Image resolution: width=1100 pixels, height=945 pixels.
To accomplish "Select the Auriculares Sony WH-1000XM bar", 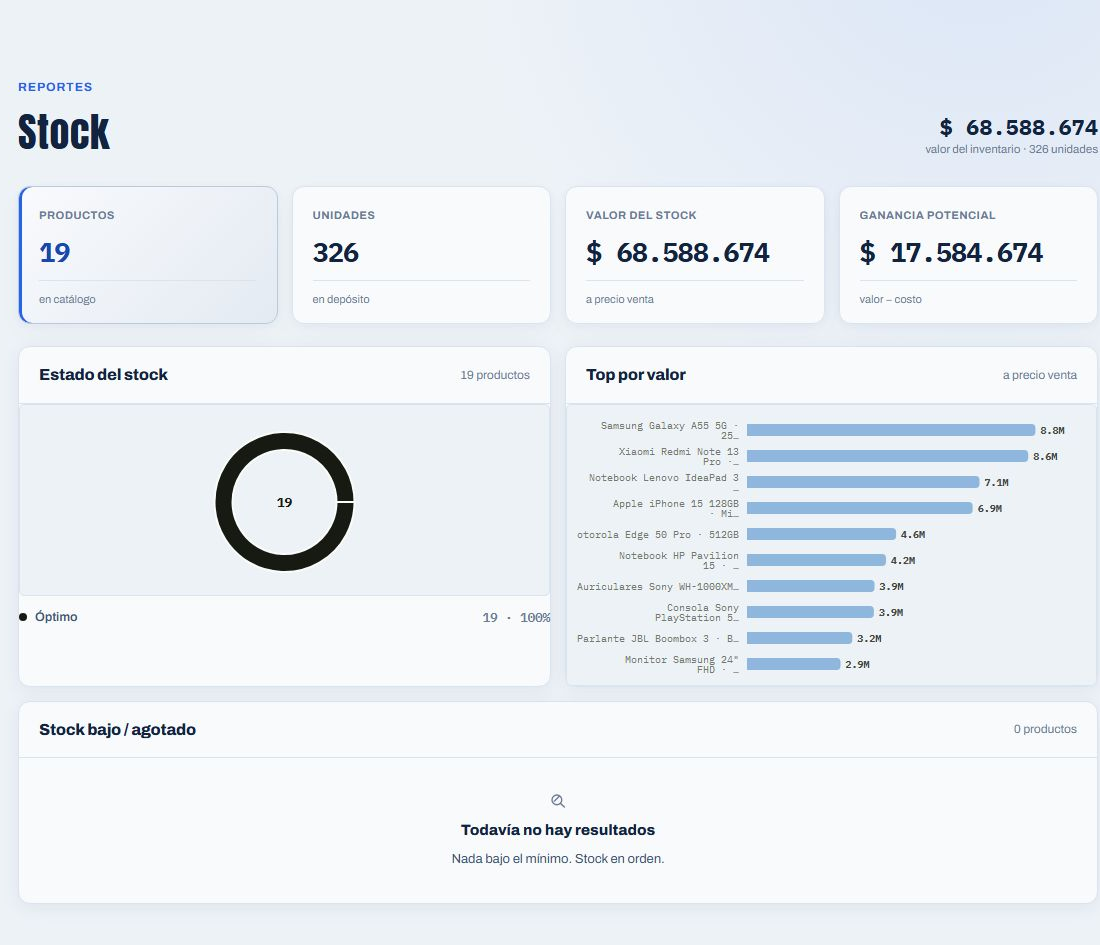I will (810, 586).
